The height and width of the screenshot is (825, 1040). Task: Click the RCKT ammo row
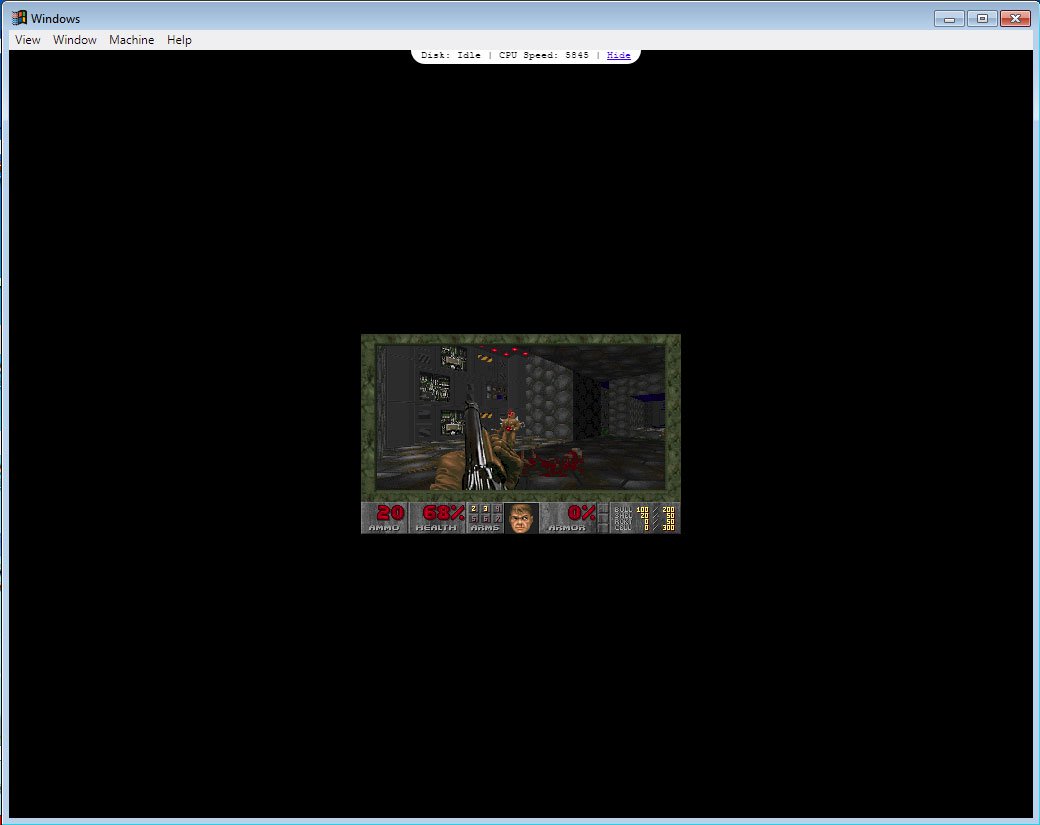point(644,521)
